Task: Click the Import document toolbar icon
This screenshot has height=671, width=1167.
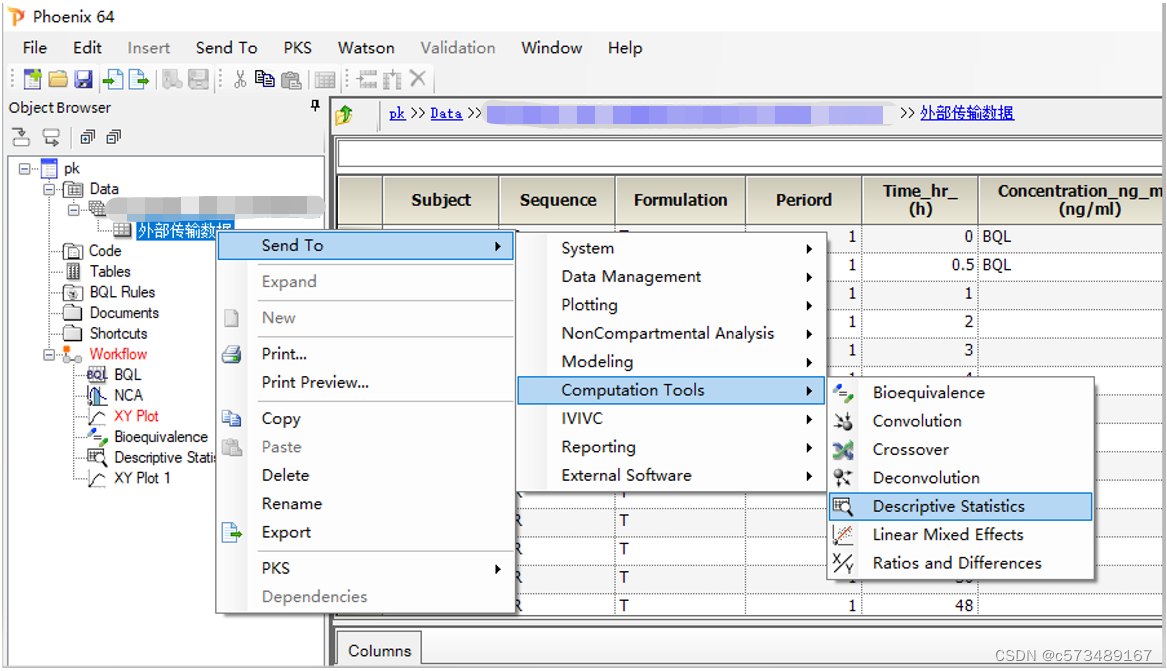Action: tap(112, 79)
